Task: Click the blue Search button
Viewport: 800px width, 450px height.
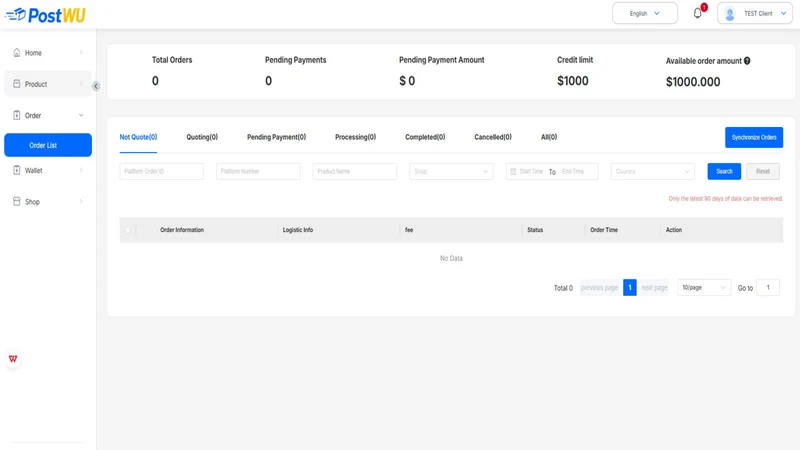Action: pyautogui.click(x=724, y=171)
